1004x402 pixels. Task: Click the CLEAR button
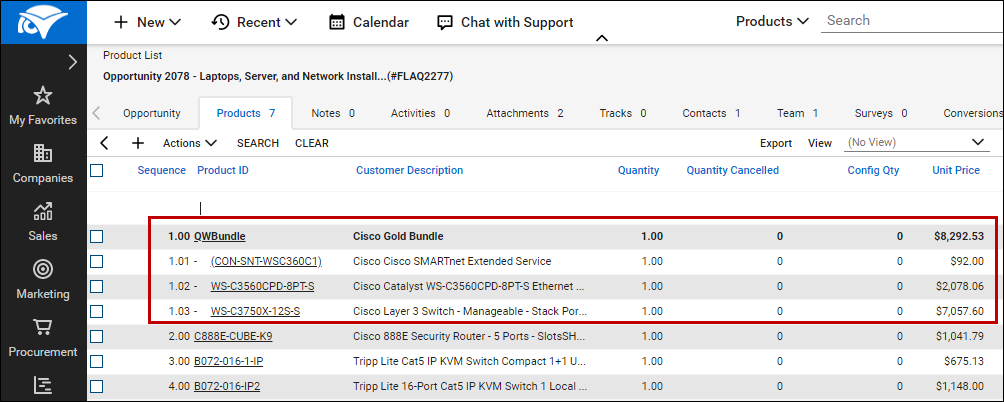312,143
